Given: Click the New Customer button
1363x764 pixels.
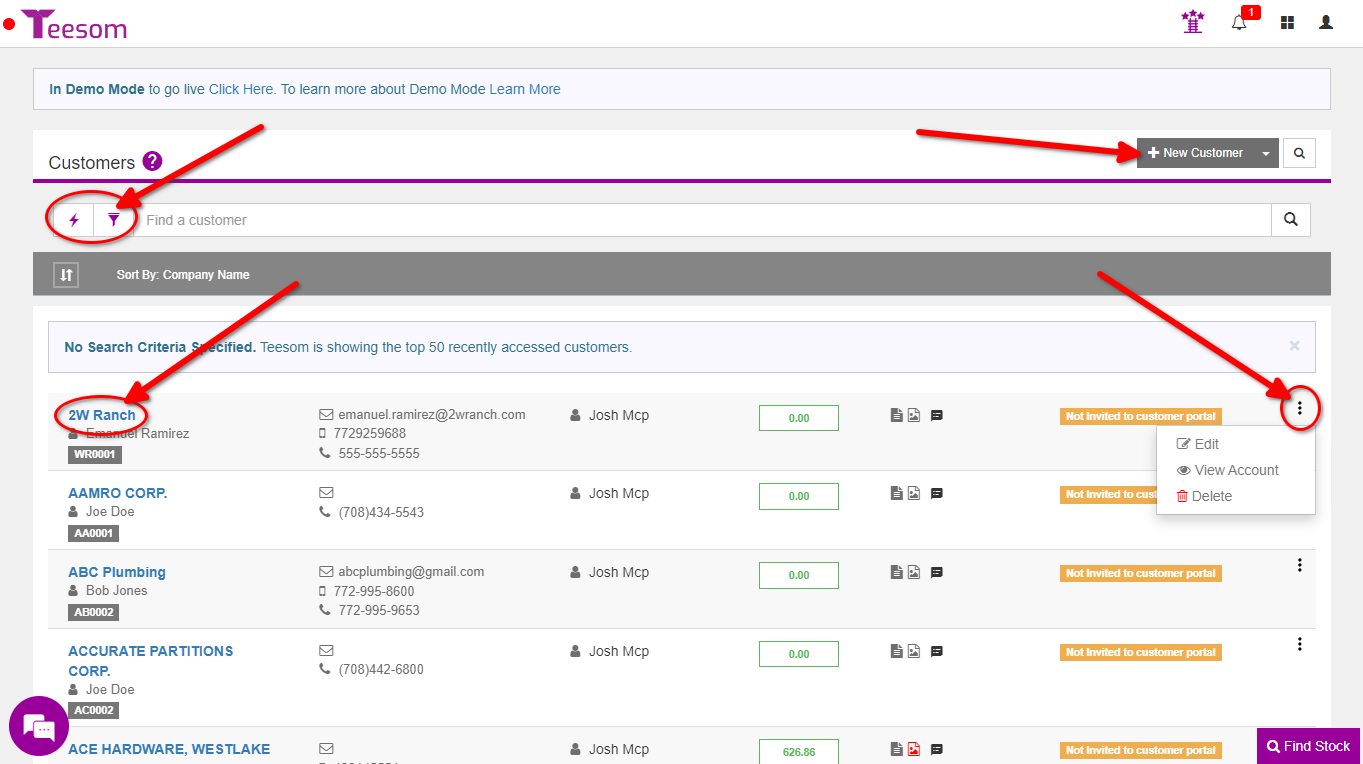Looking at the screenshot, I should coord(1195,153).
